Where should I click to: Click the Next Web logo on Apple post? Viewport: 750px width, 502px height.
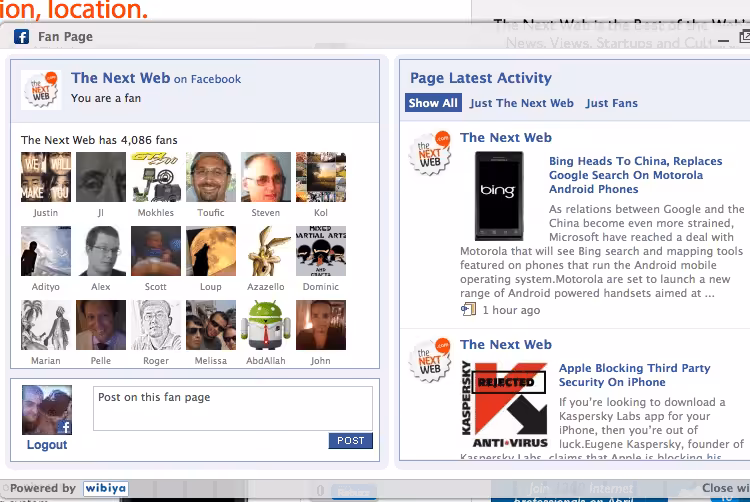point(430,360)
